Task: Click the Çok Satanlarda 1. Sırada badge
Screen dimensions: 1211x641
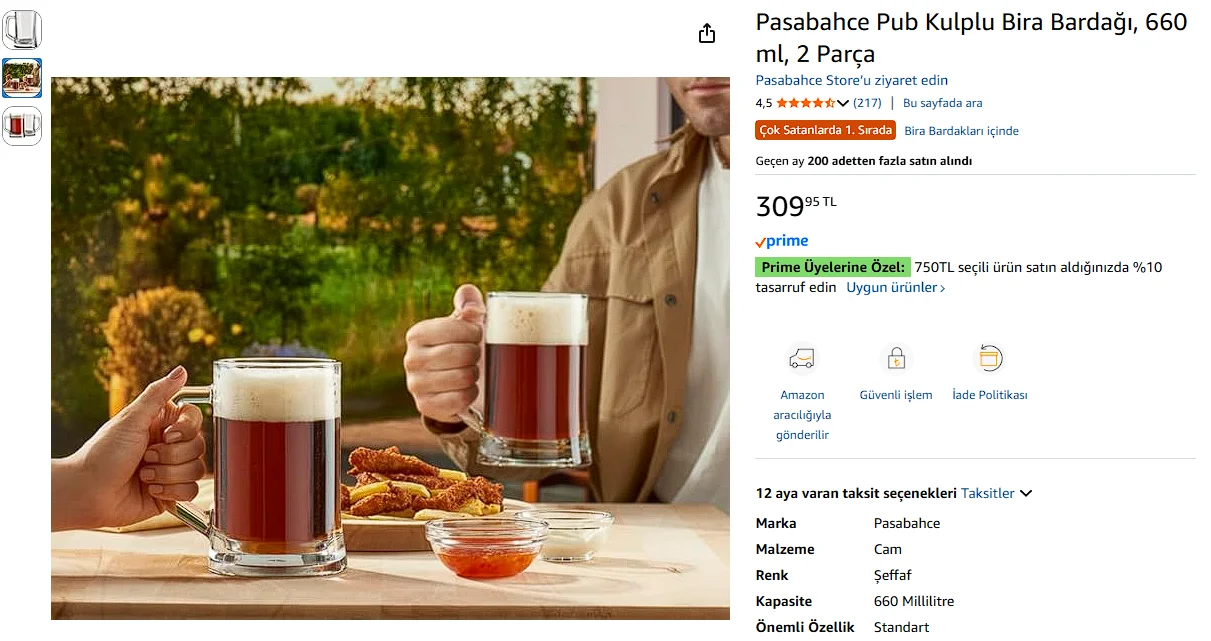Action: point(825,130)
